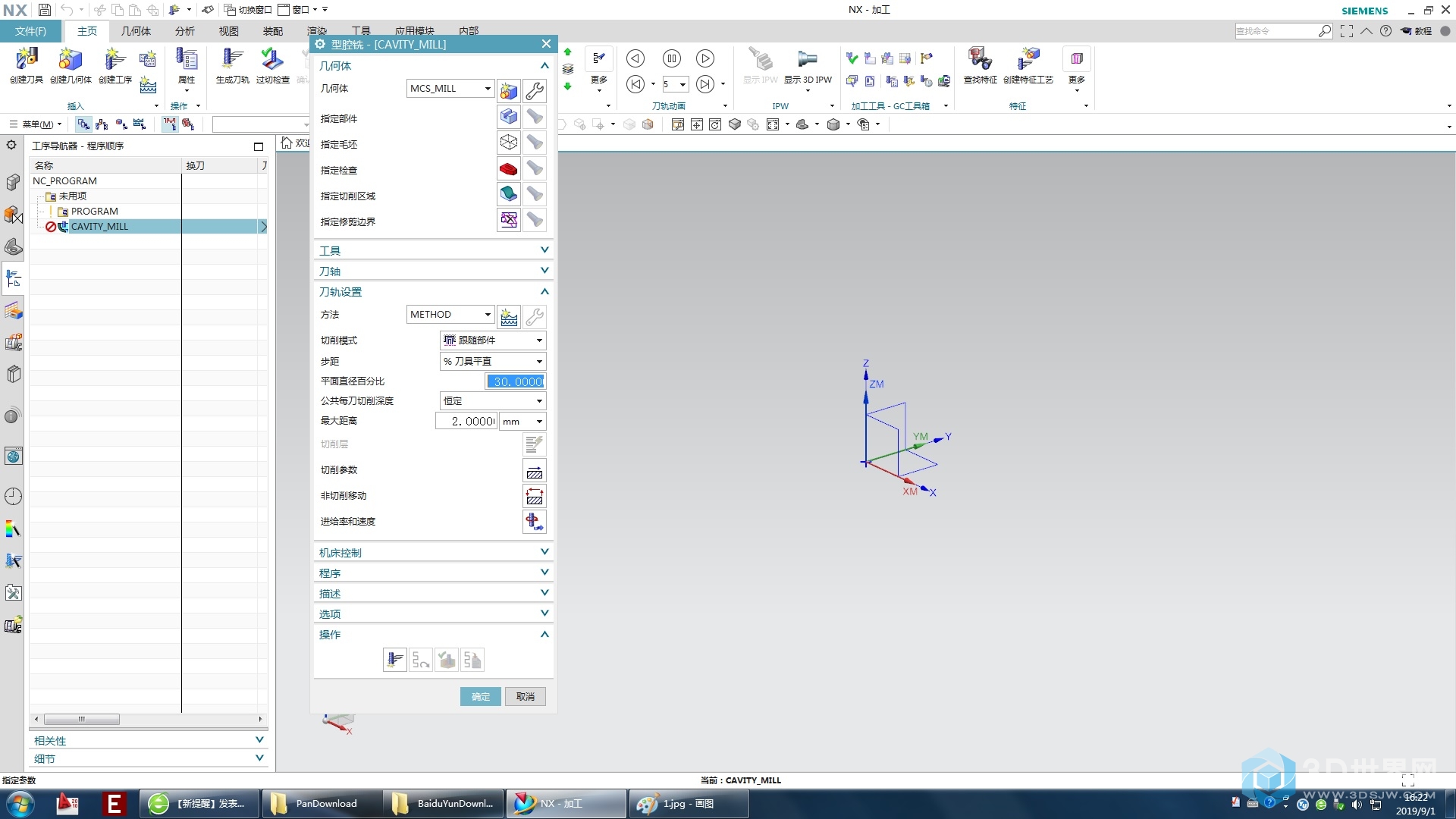Image resolution: width=1456 pixels, height=819 pixels.
Task: Open the Assembly Navigator sidebar tab
Action: (13, 182)
